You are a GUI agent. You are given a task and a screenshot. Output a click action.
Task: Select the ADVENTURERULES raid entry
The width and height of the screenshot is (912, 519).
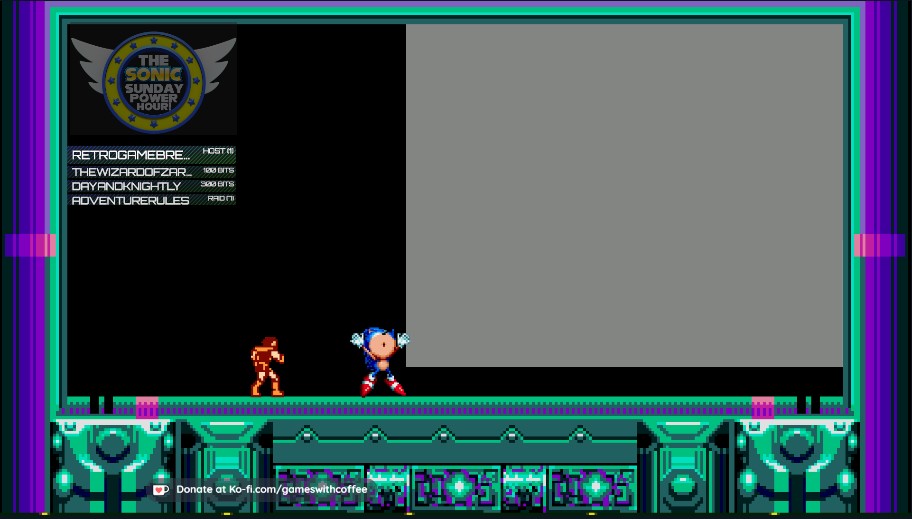point(131,200)
